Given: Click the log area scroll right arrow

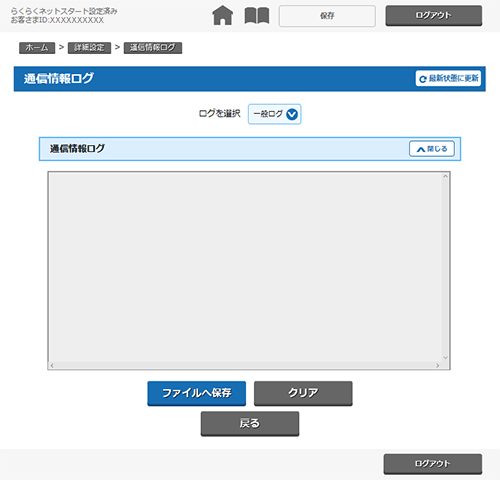Looking at the screenshot, I should tap(438, 366).
